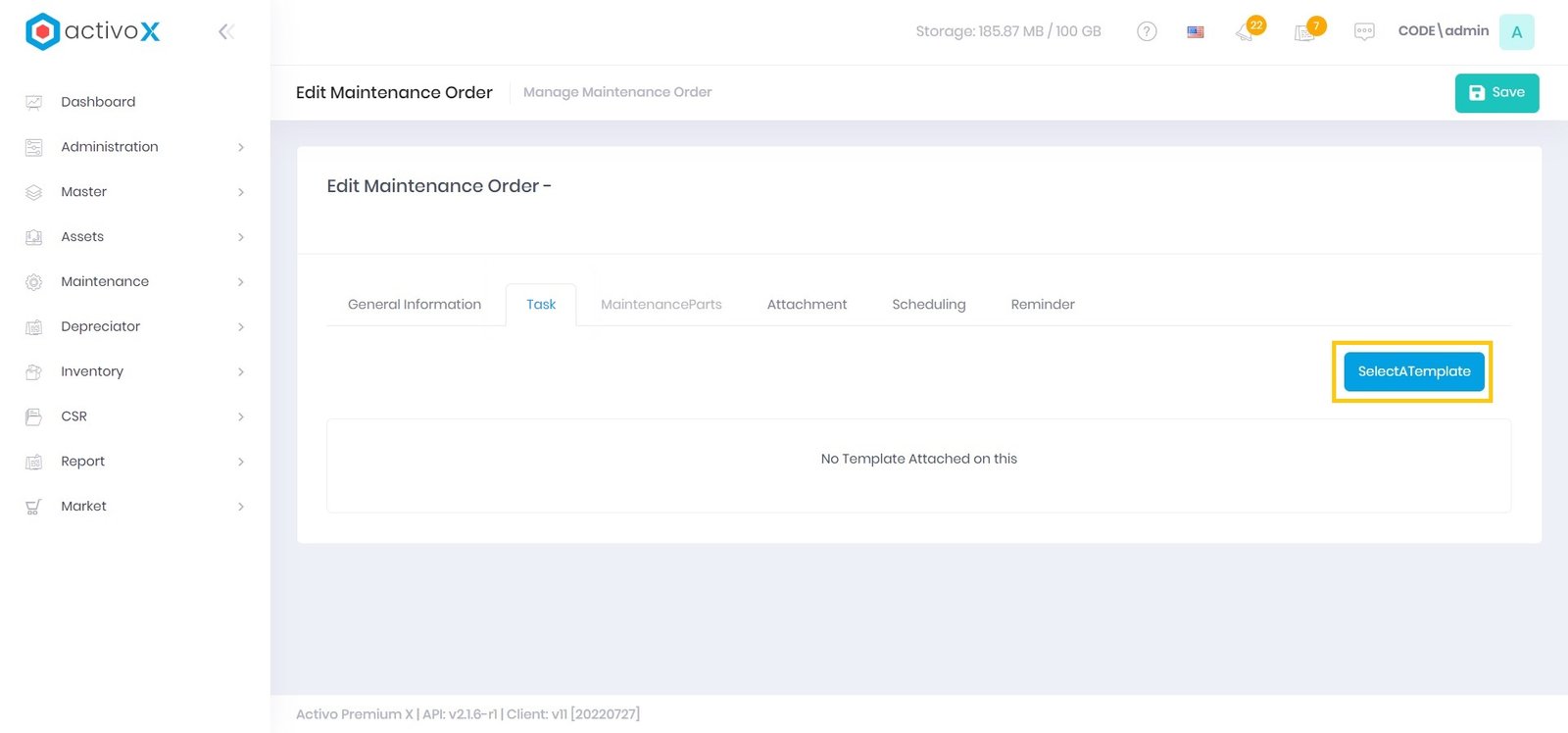1568x733 pixels.
Task: Expand the Inventory menu chevron
Action: (x=241, y=371)
